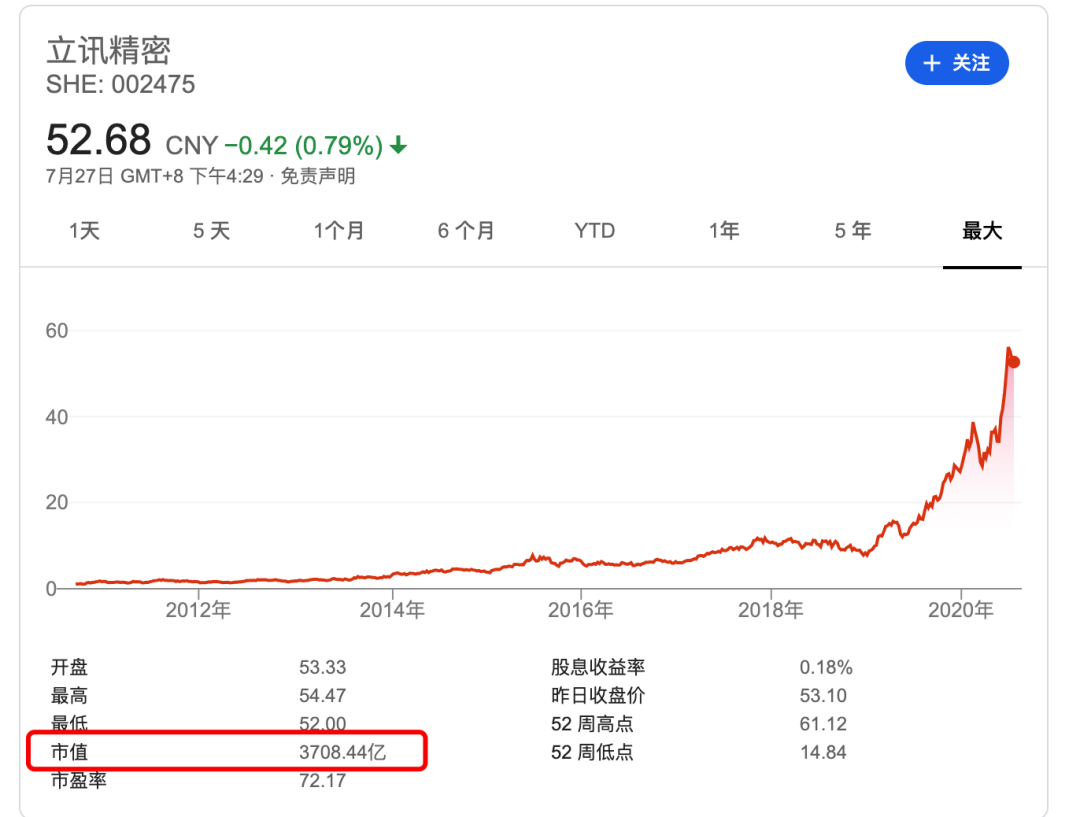Click the CNY currency label
The image size is (1080, 817).
[x=191, y=146]
